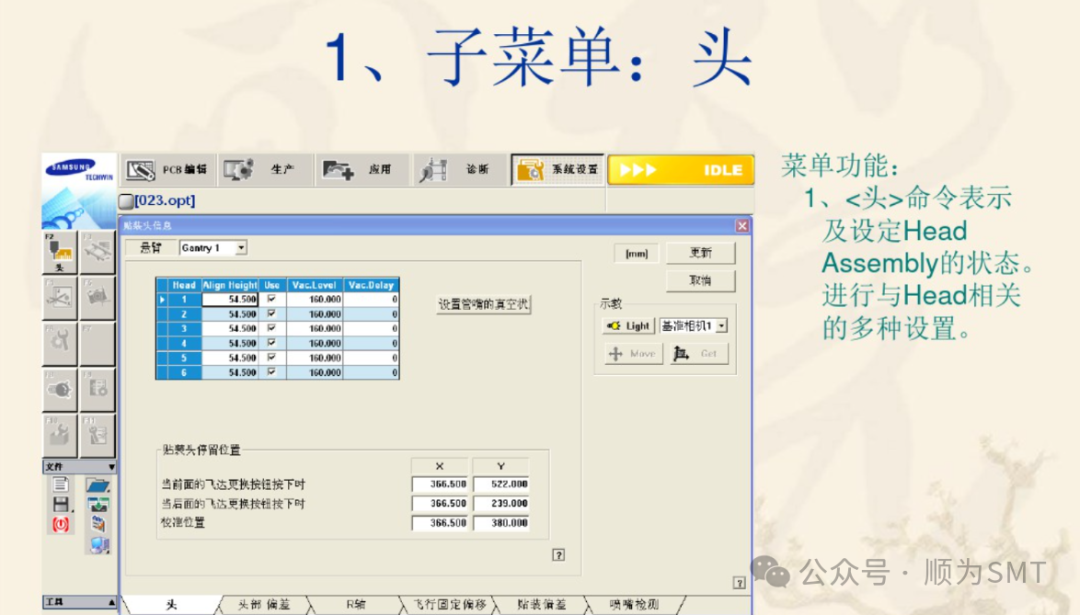
Task: Click the F5 sidebar icon
Action: point(97,298)
